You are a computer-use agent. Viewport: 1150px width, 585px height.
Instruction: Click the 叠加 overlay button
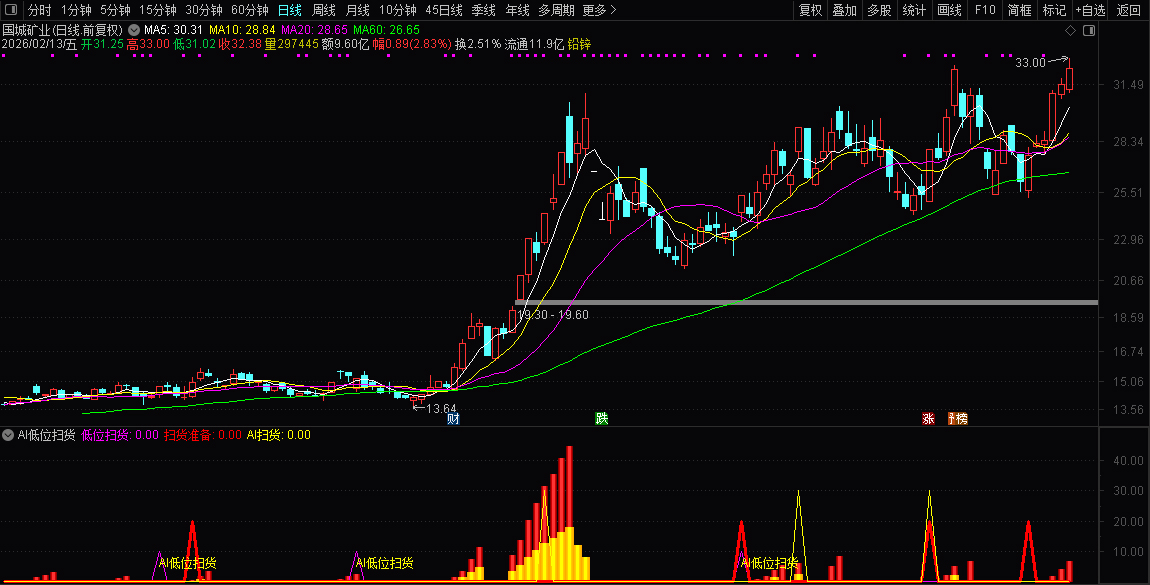click(844, 10)
